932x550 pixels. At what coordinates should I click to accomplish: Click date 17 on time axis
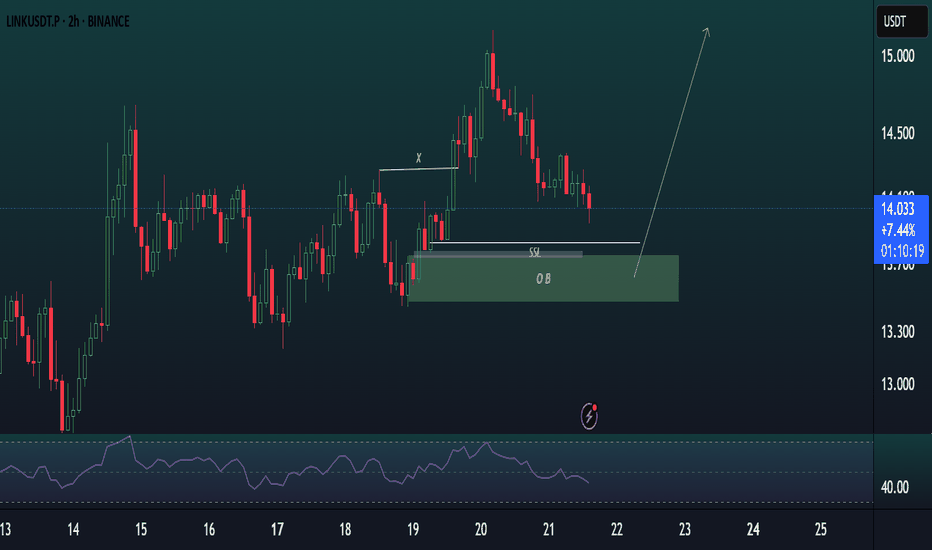[277, 529]
